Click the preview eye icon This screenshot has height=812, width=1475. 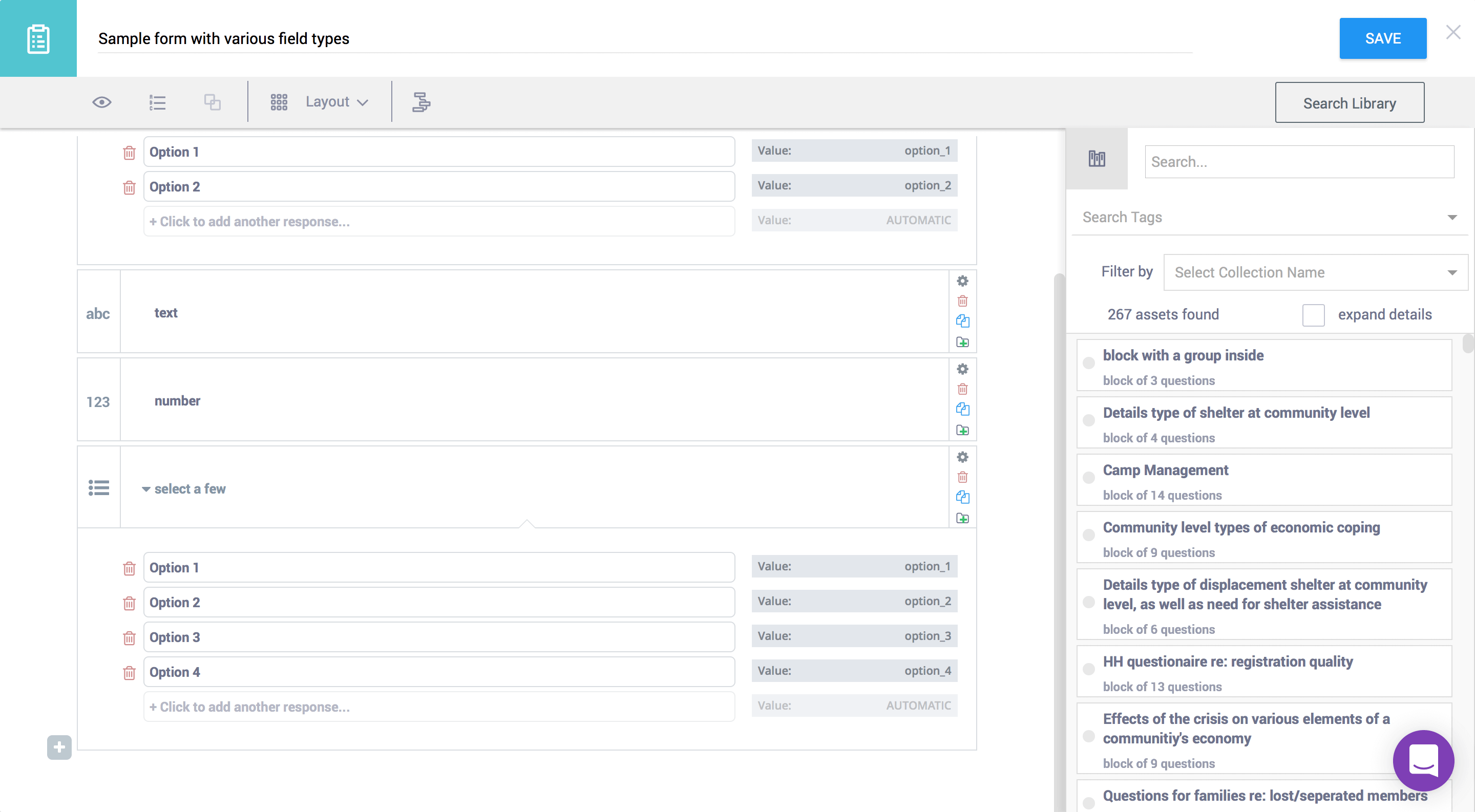tap(100, 101)
